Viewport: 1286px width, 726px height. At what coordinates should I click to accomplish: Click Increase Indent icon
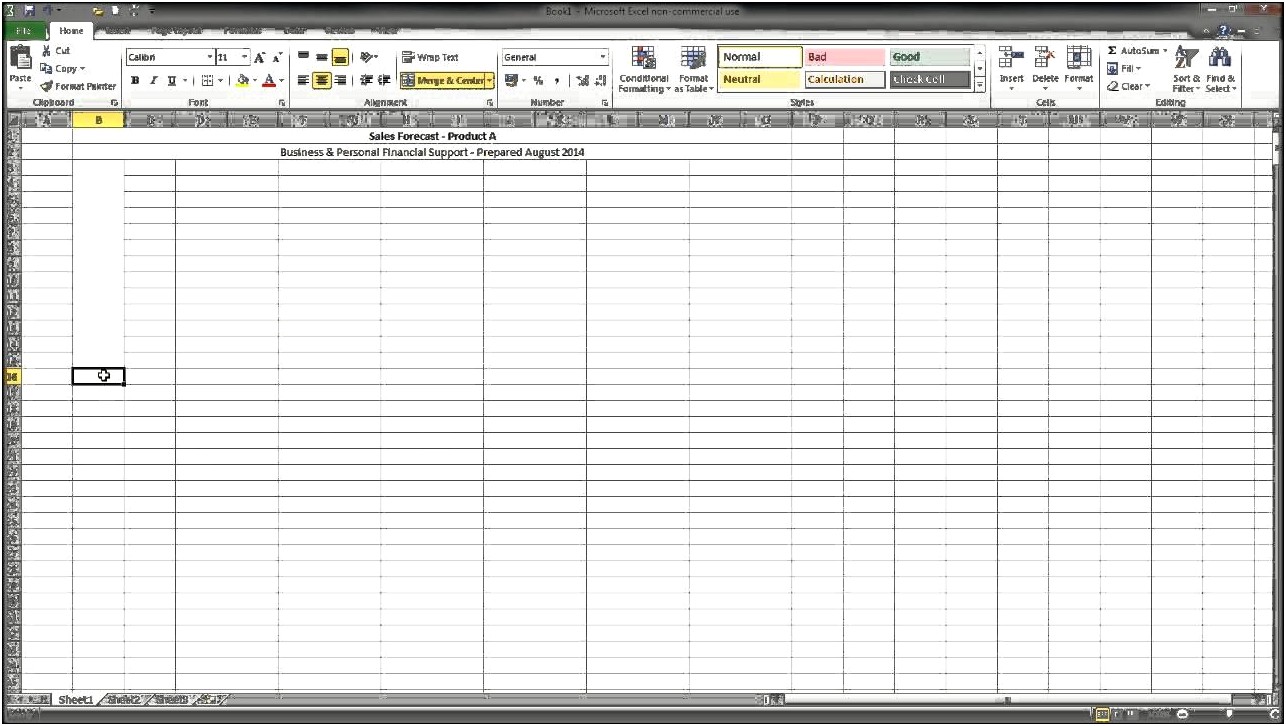(383, 81)
